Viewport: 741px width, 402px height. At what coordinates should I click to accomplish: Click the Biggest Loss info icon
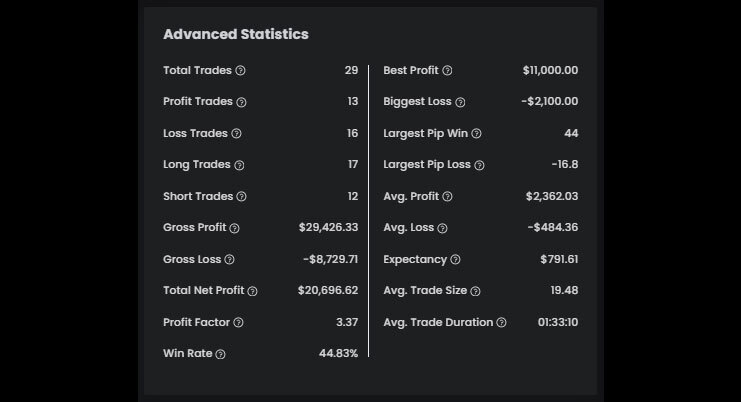click(460, 102)
